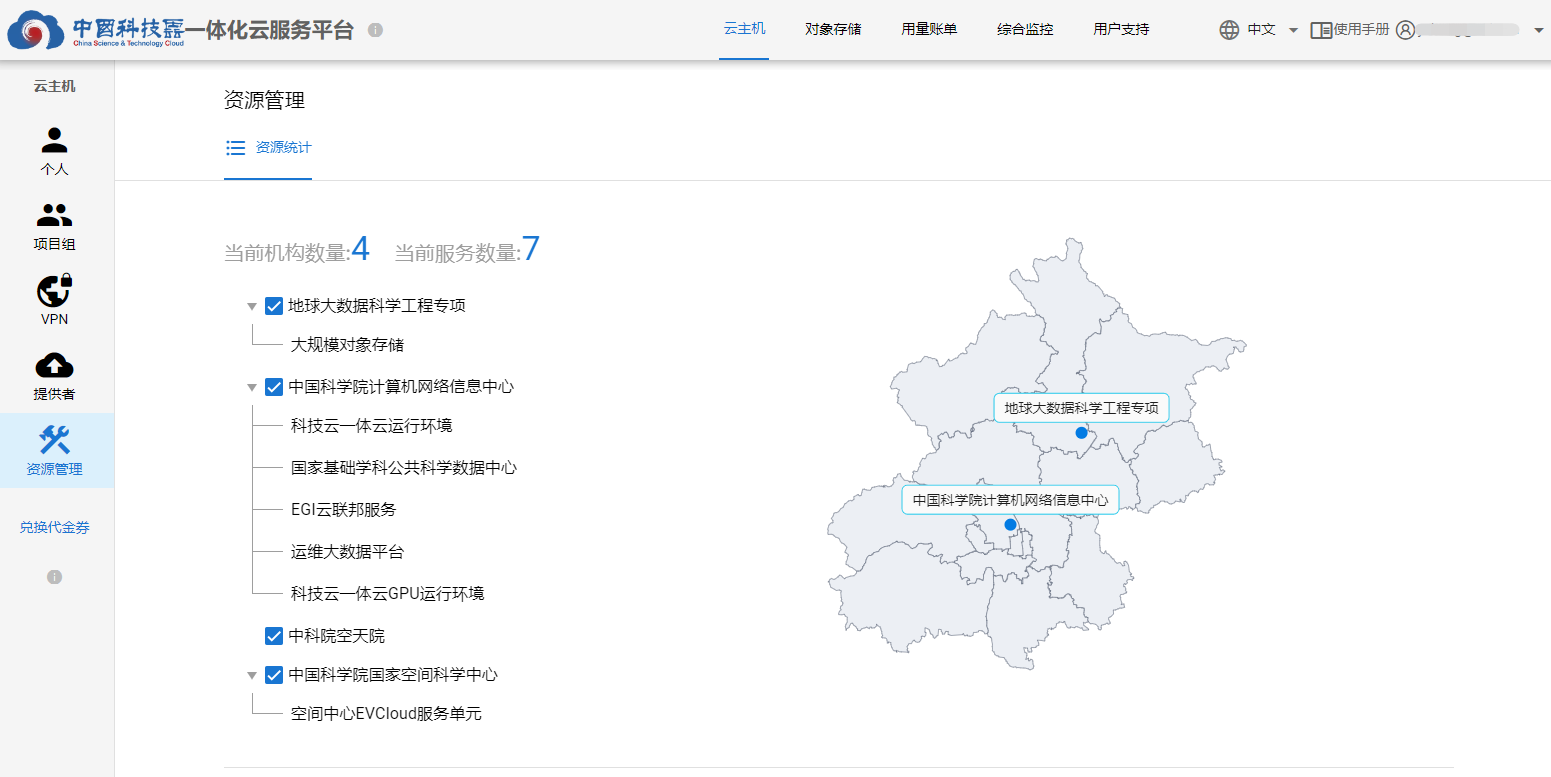This screenshot has height=777, width=1551.
Task: Click the user account avatar icon
Action: (x=1405, y=30)
